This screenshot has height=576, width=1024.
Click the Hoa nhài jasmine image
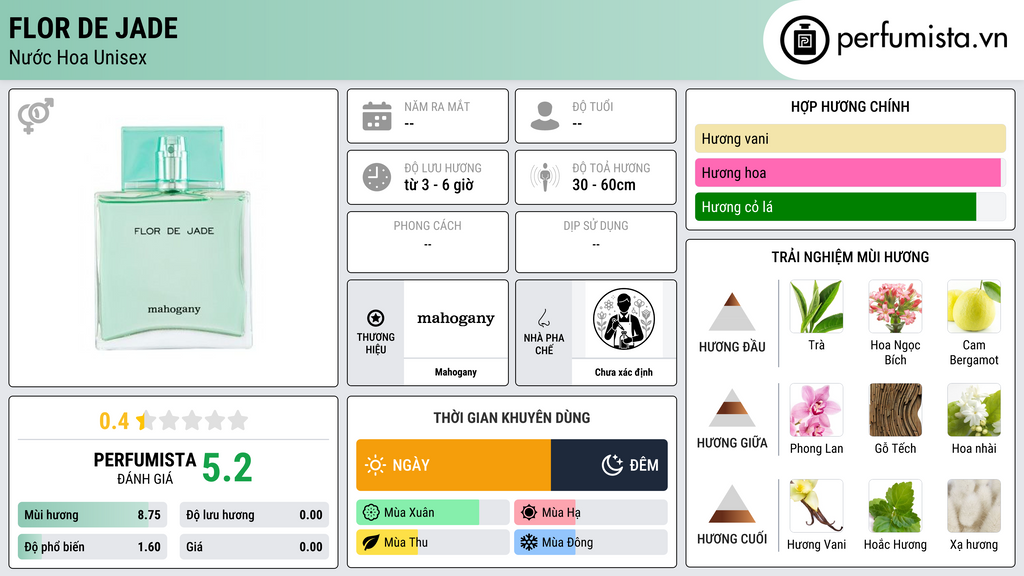(974, 410)
